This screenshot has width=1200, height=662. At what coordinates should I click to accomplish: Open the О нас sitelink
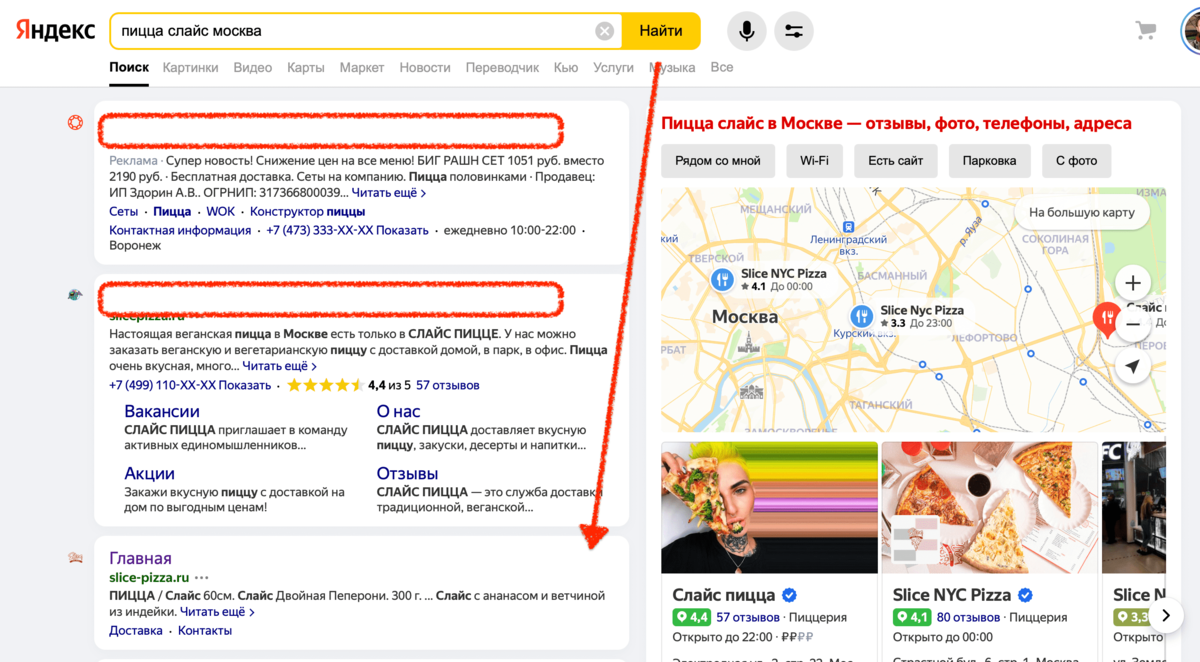398,412
